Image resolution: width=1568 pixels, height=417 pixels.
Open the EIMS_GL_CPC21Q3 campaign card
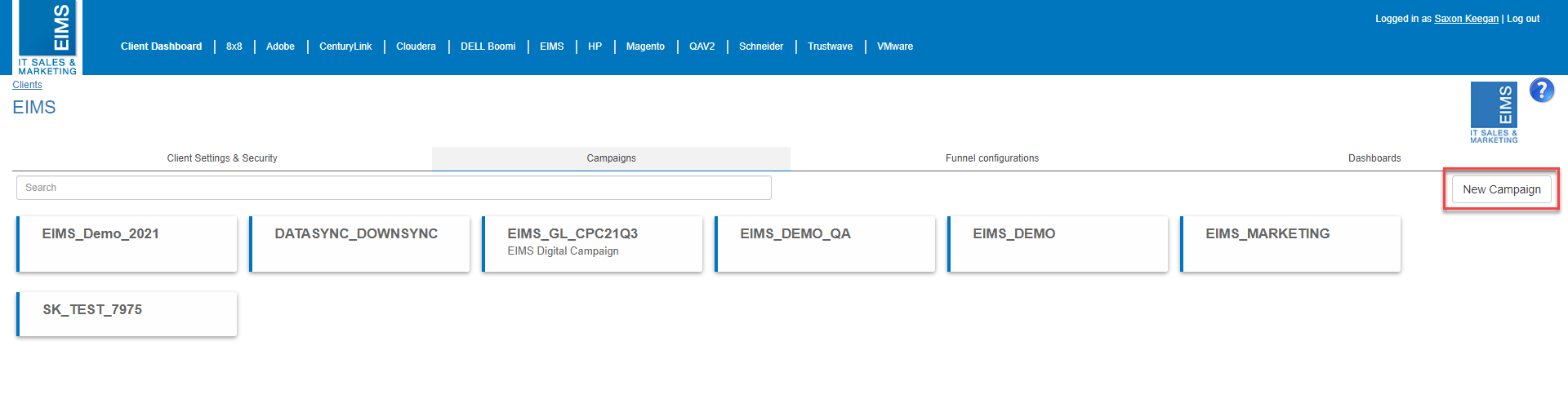tap(592, 244)
